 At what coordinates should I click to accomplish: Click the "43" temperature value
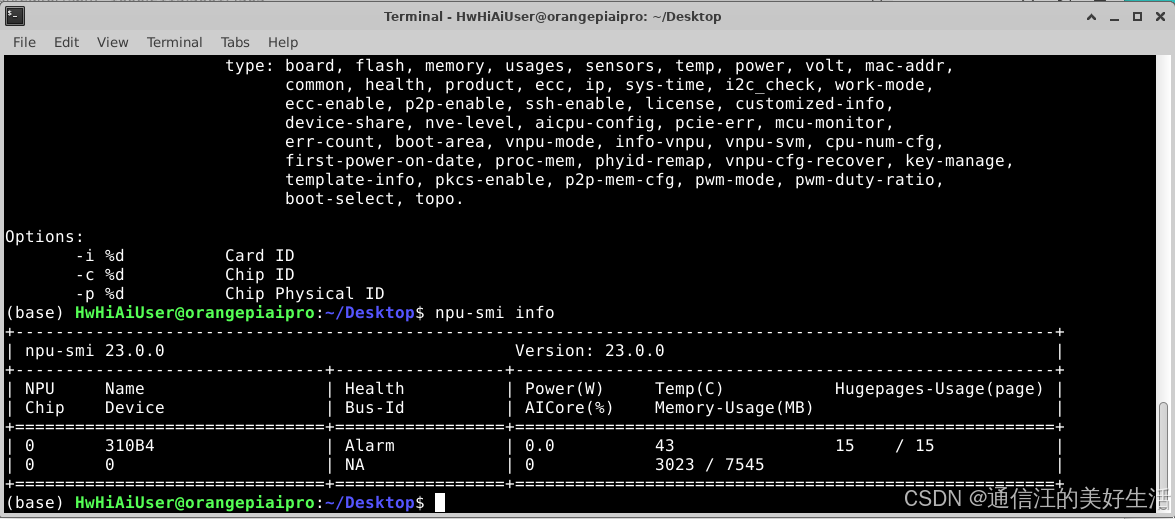pos(665,446)
